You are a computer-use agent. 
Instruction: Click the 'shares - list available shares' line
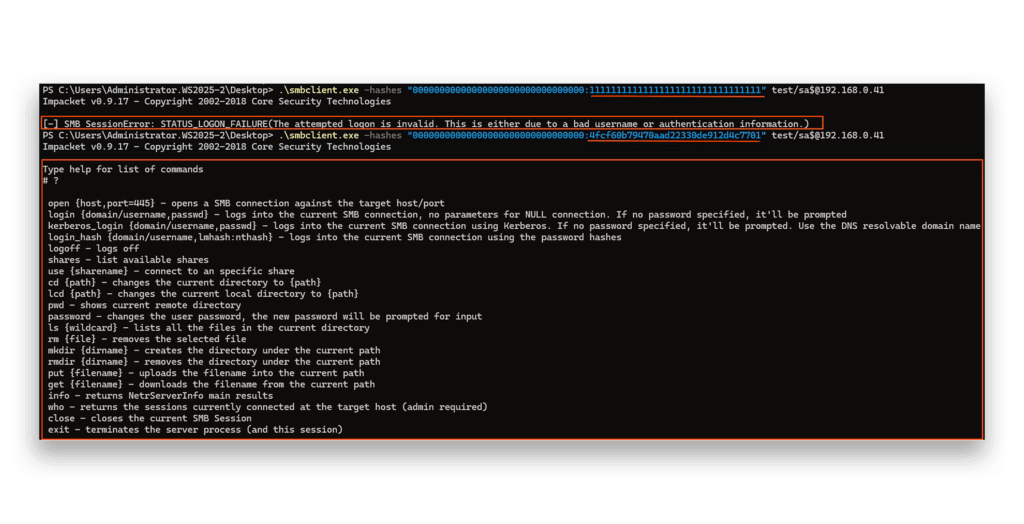[x=128, y=259]
